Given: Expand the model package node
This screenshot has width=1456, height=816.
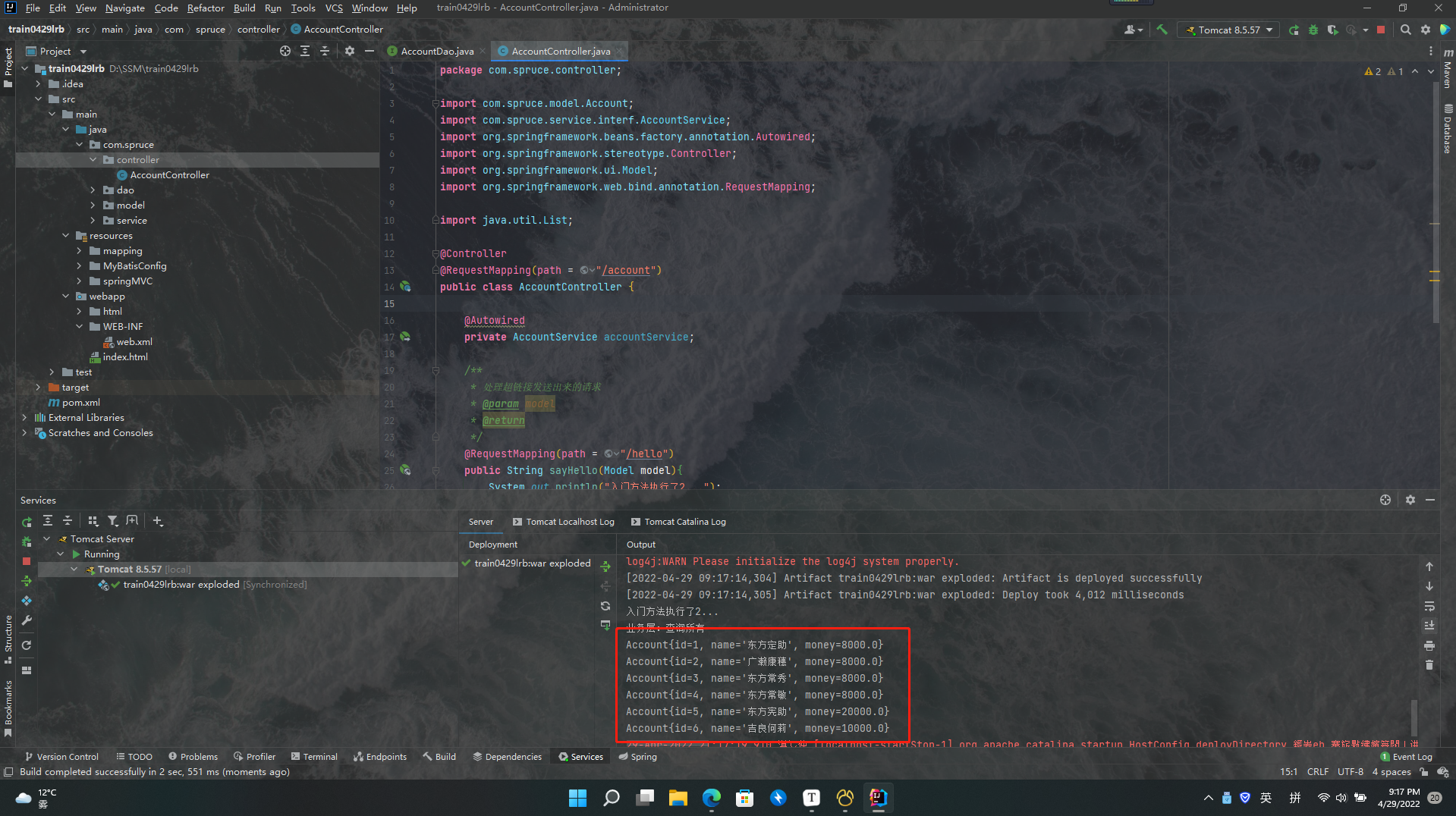Looking at the screenshot, I should point(93,206).
